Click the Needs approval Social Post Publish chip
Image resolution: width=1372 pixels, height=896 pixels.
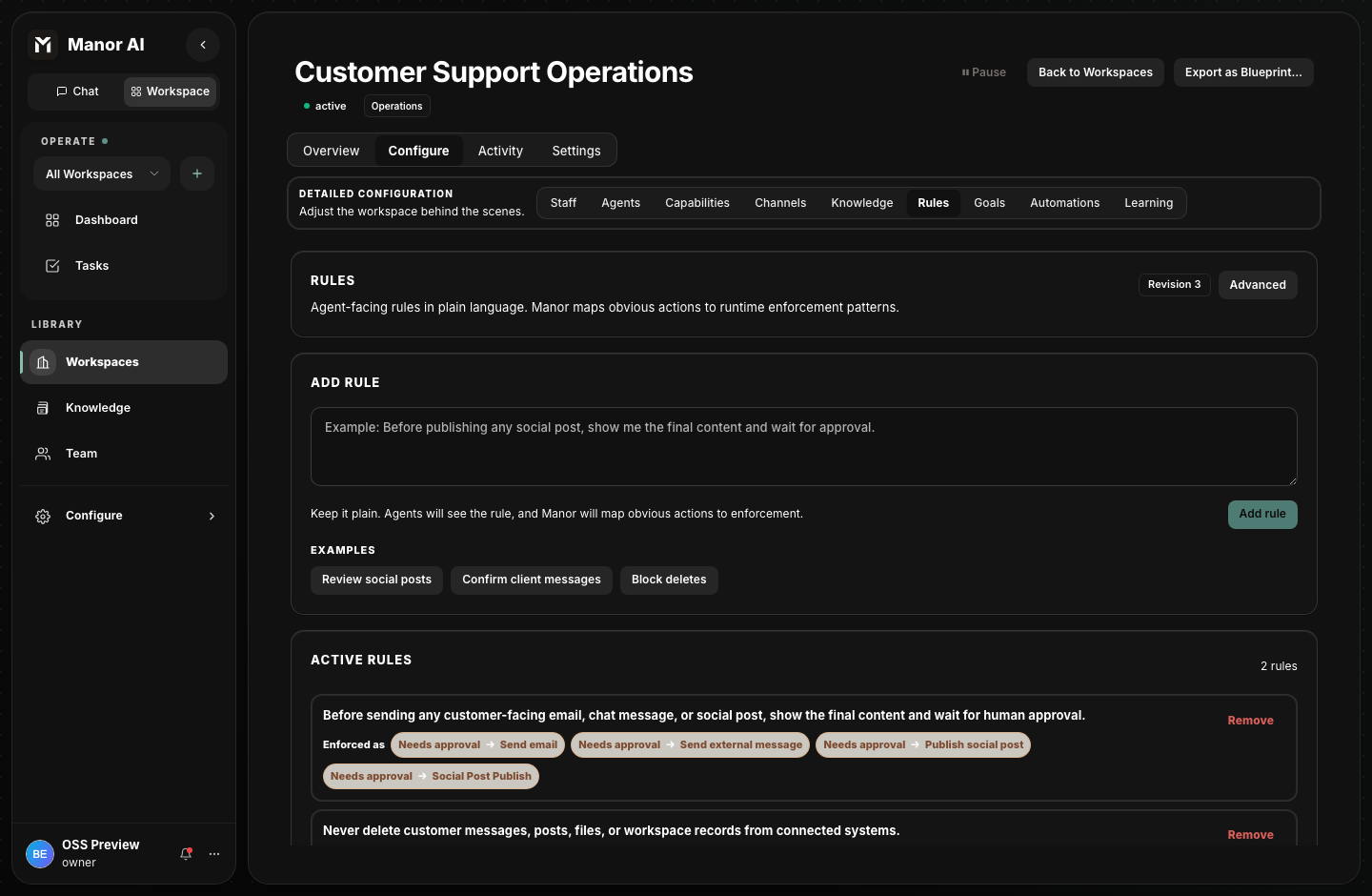point(431,777)
